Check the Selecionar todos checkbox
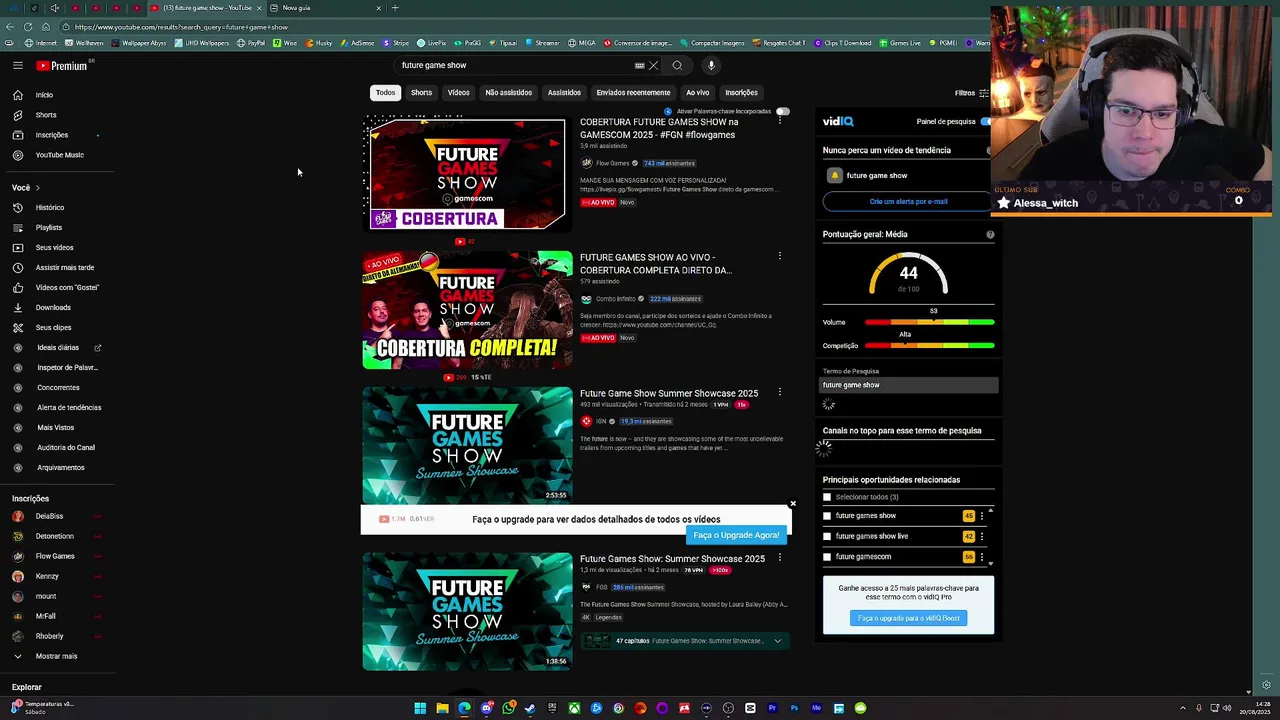The image size is (1280, 720). pyautogui.click(x=827, y=497)
